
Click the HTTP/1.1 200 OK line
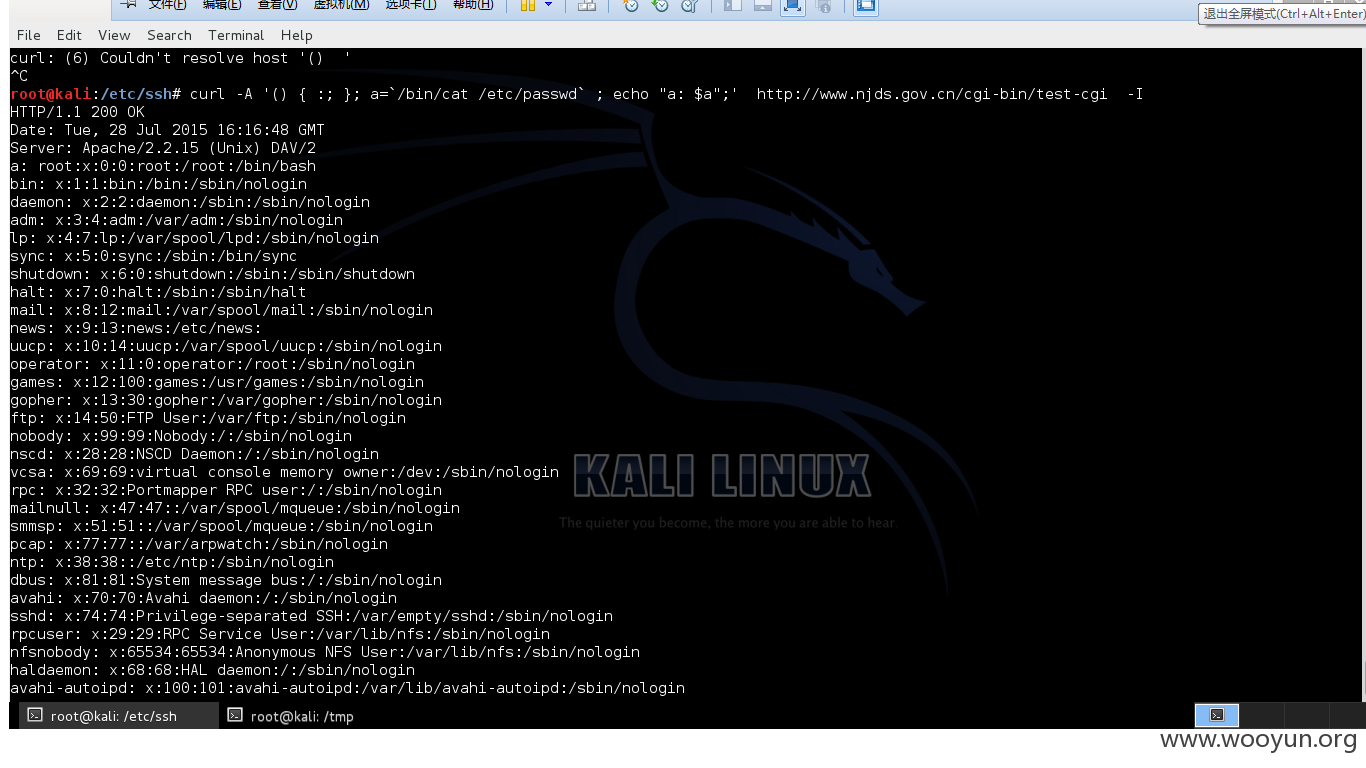click(x=77, y=112)
